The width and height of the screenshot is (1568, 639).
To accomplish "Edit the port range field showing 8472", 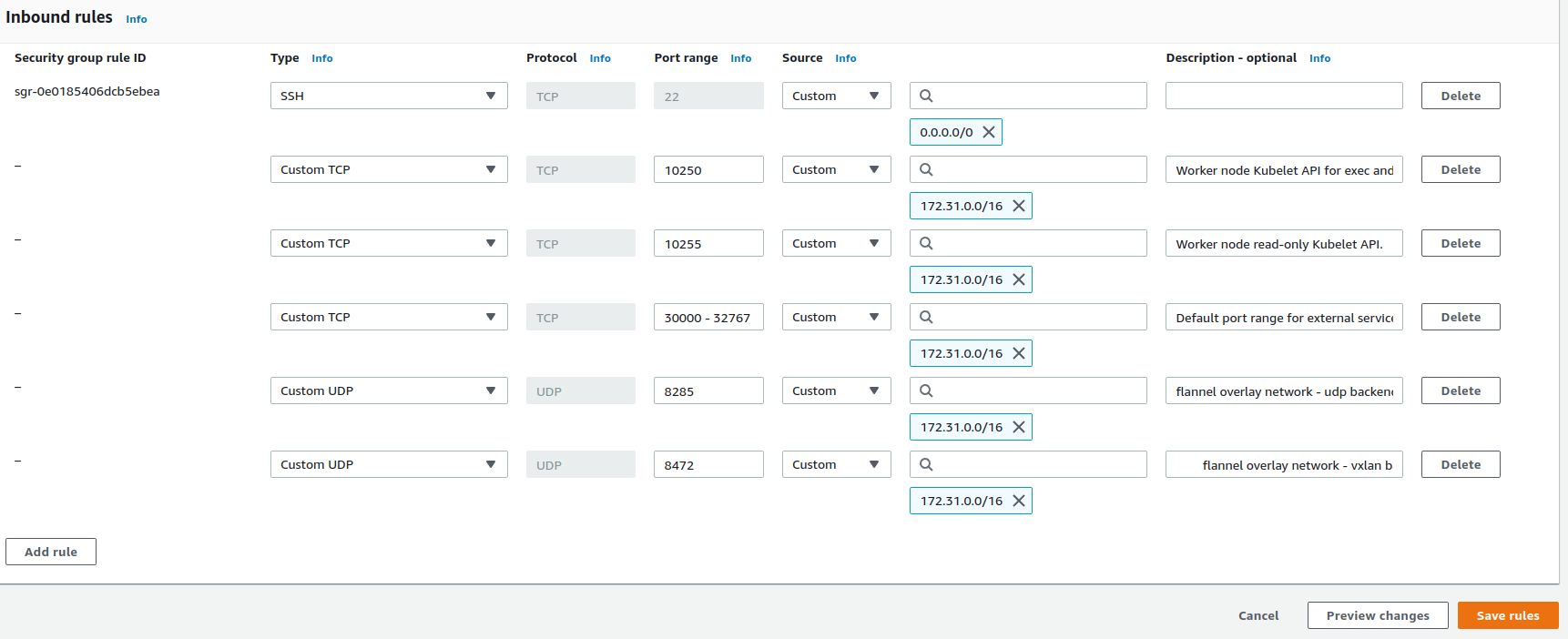I will pos(708,464).
